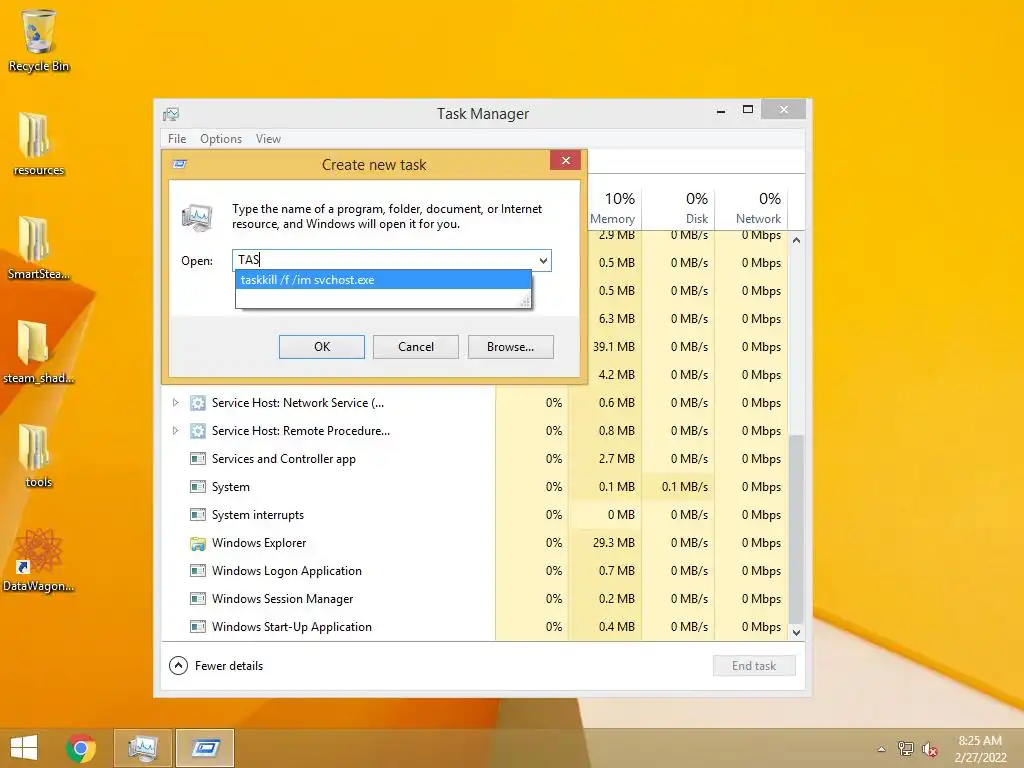Viewport: 1024px width, 768px height.
Task: Select the System interrupts process name
Action: click(x=257, y=515)
